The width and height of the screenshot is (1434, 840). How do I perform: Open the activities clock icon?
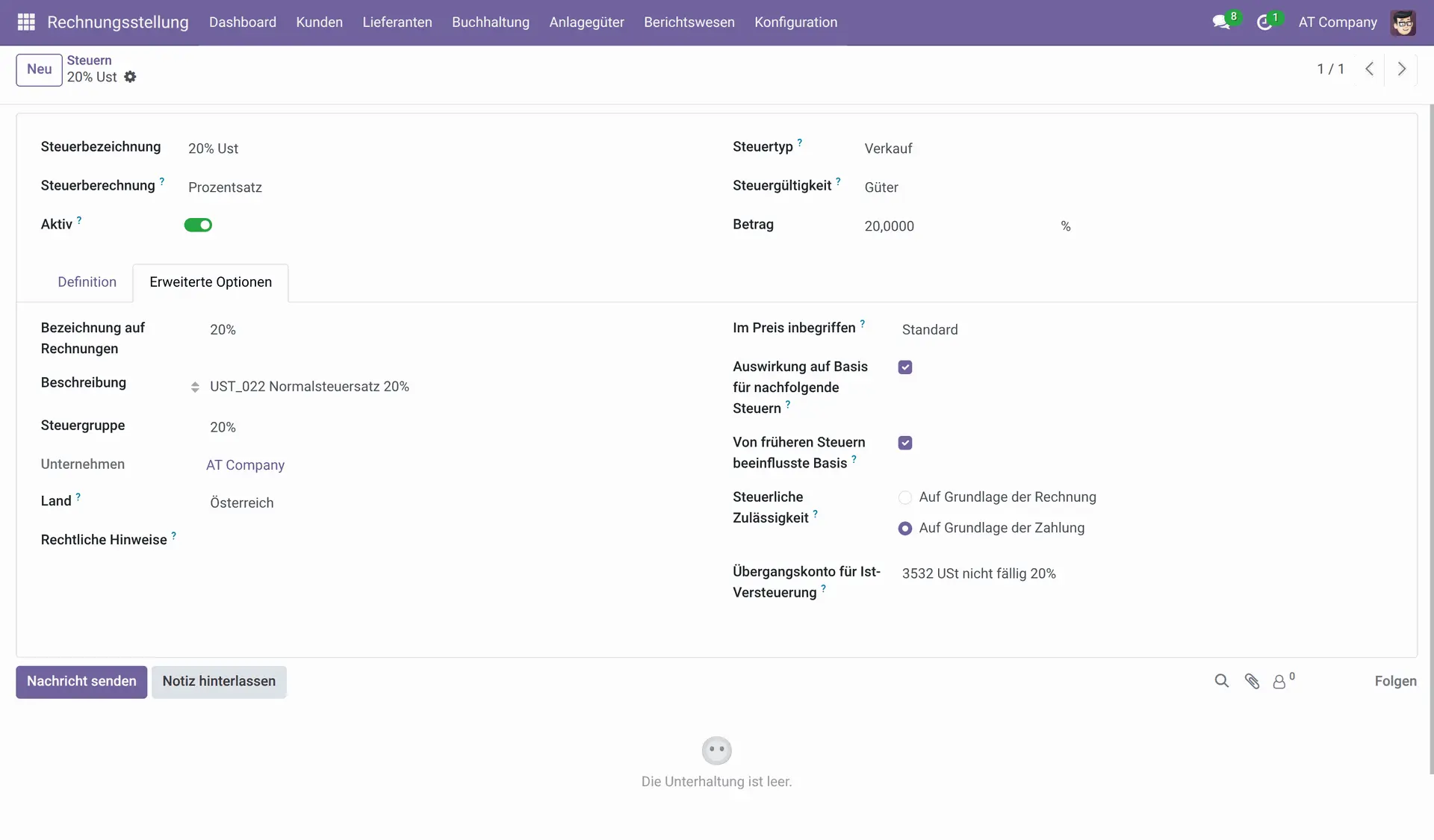coord(1264,22)
